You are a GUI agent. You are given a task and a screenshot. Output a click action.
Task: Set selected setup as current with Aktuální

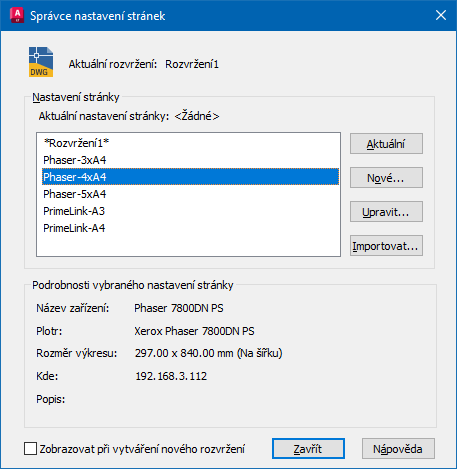pos(386,144)
